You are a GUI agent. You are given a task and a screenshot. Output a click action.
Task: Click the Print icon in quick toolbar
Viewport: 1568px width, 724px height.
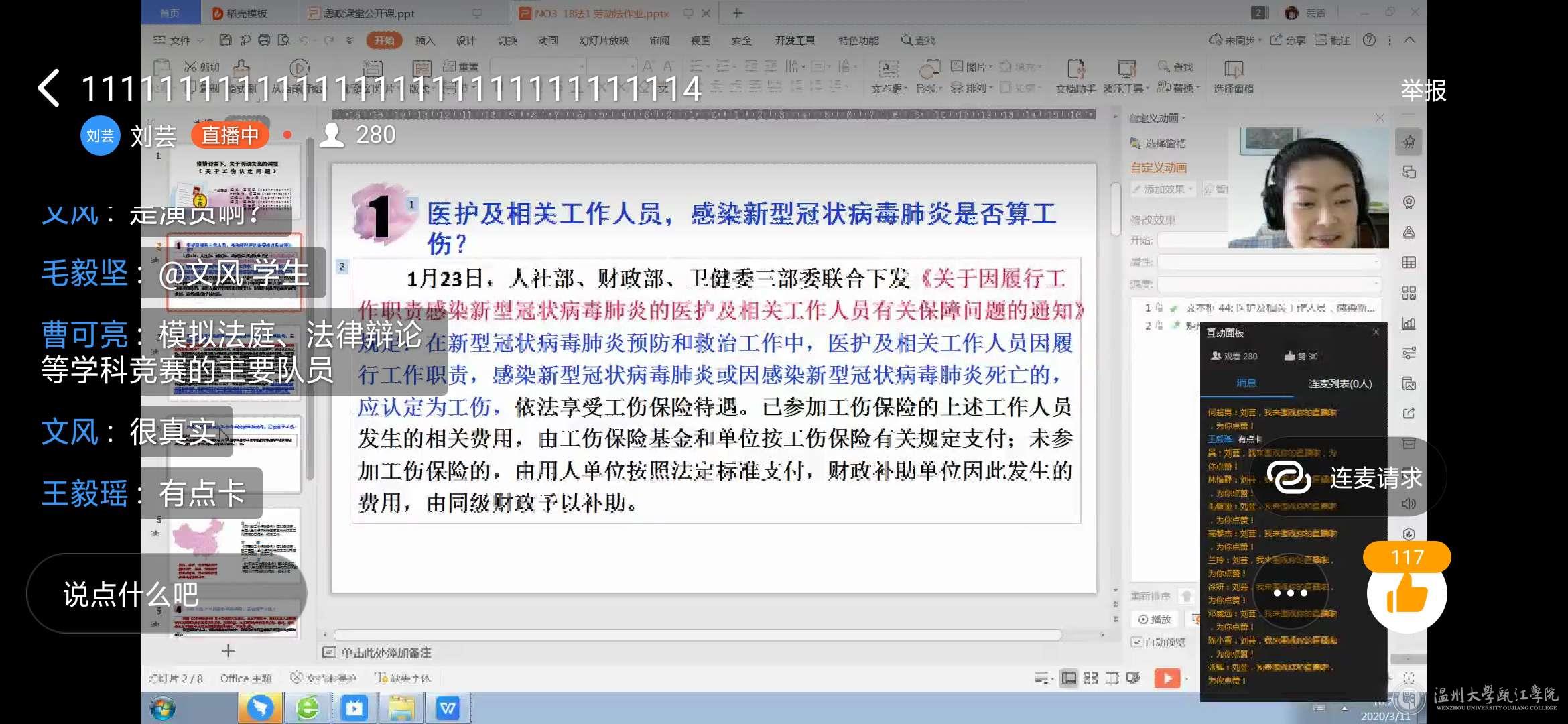pyautogui.click(x=264, y=40)
